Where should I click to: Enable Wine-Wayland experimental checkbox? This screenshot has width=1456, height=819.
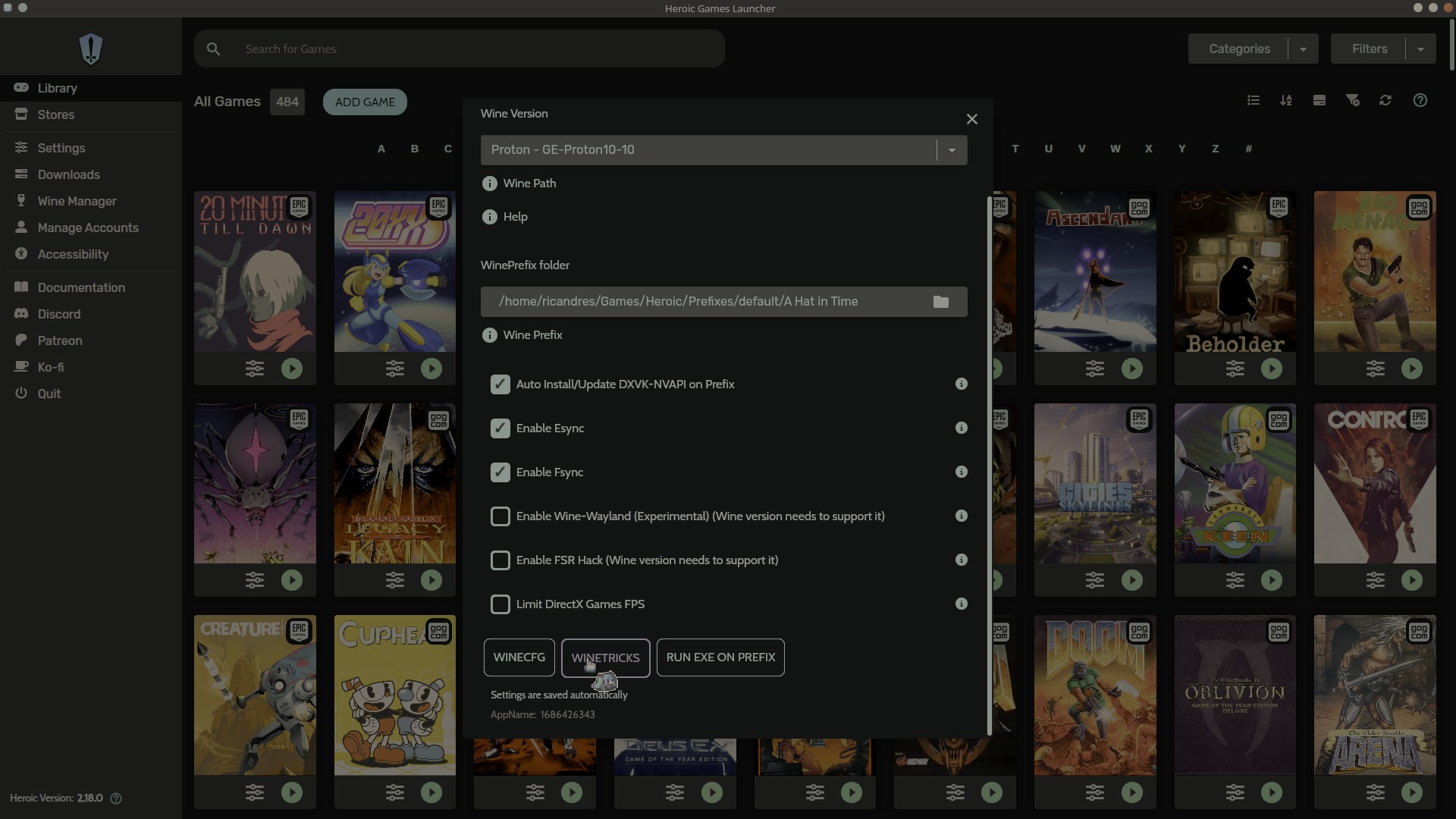(500, 516)
